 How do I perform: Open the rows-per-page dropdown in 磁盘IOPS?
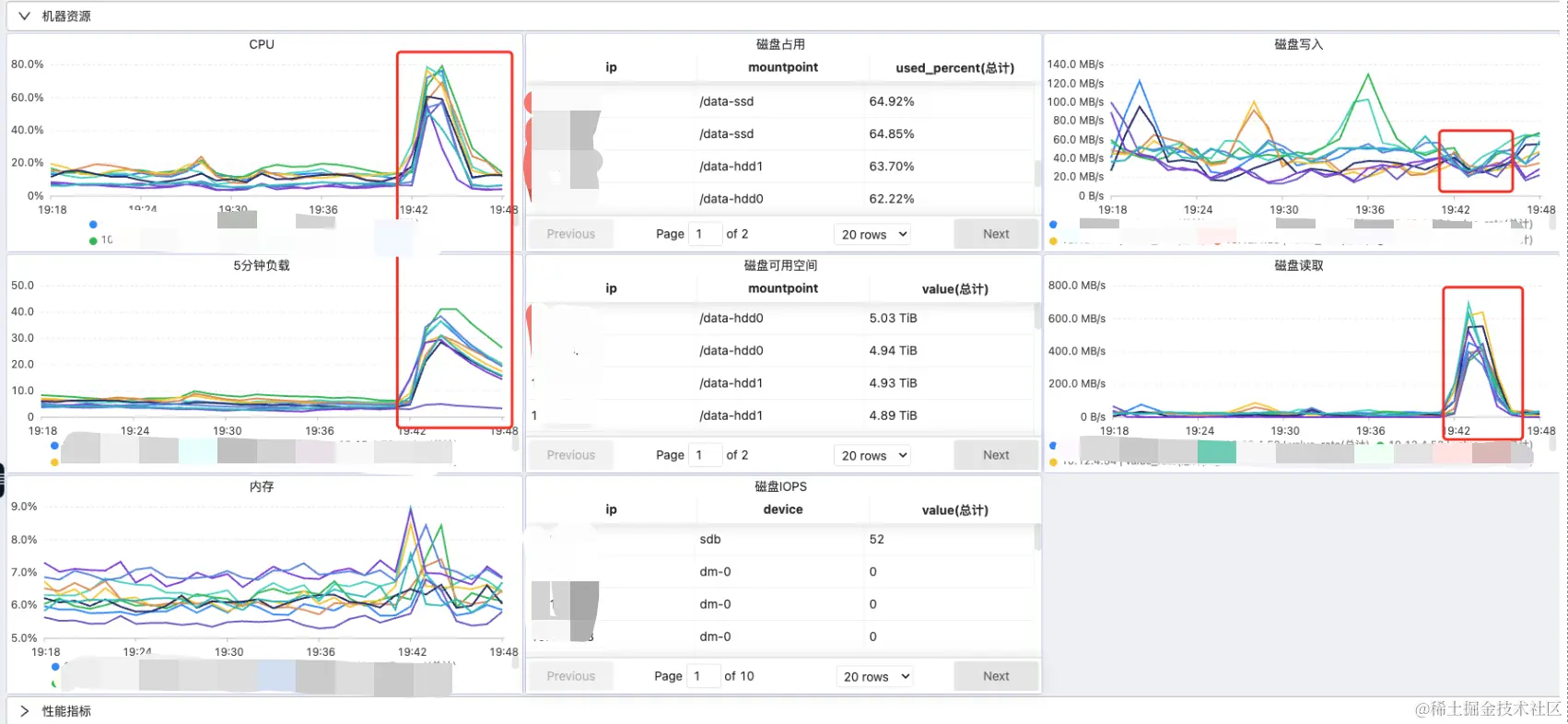(875, 676)
